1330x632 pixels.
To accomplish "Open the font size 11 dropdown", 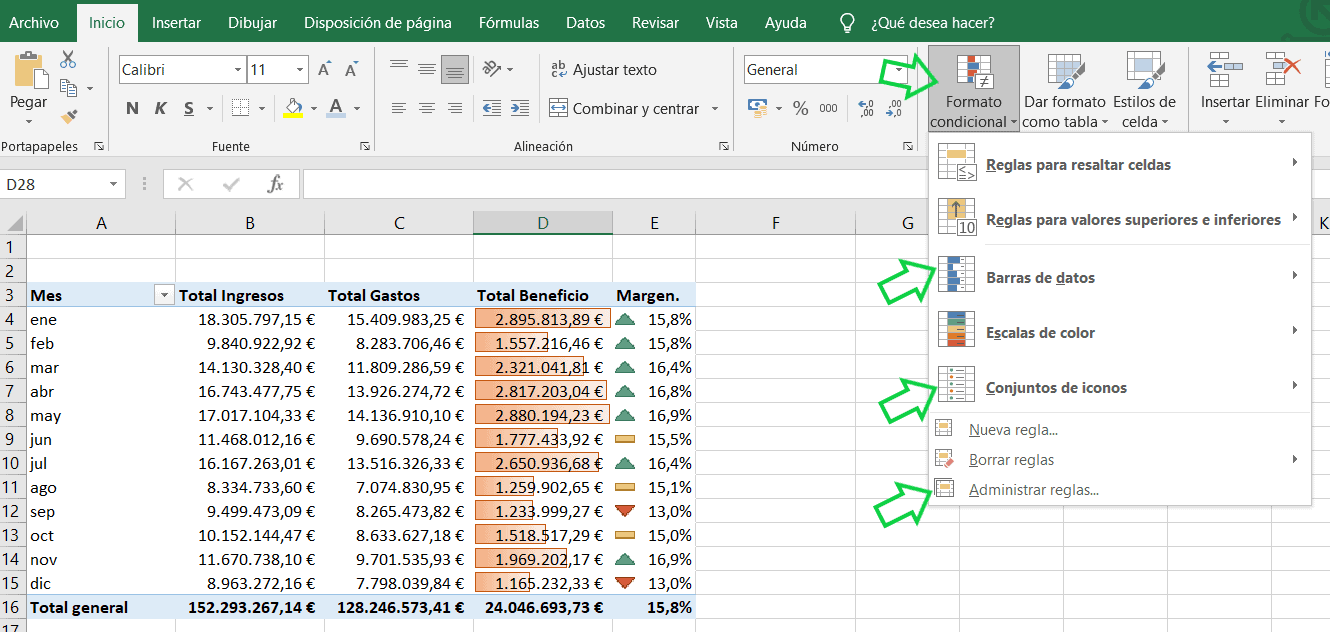I will [x=301, y=70].
